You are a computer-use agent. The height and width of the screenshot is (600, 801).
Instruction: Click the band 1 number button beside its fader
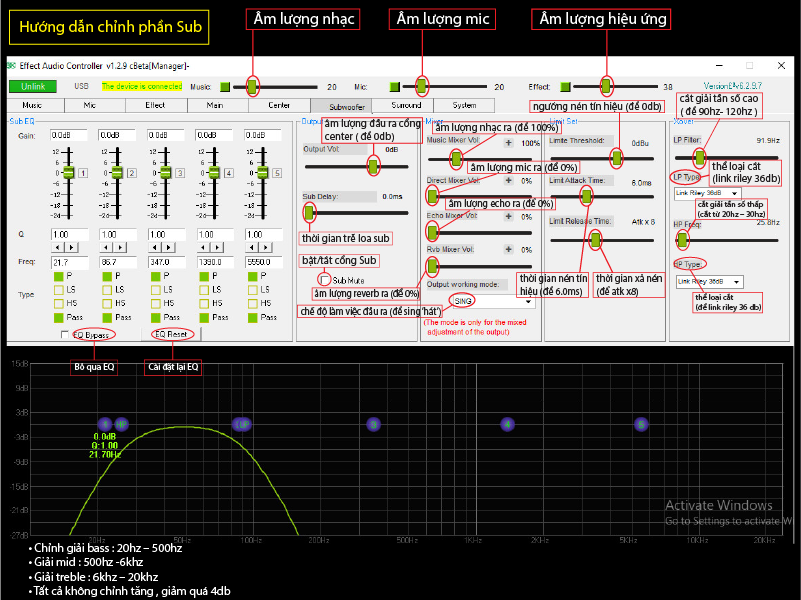point(83,173)
